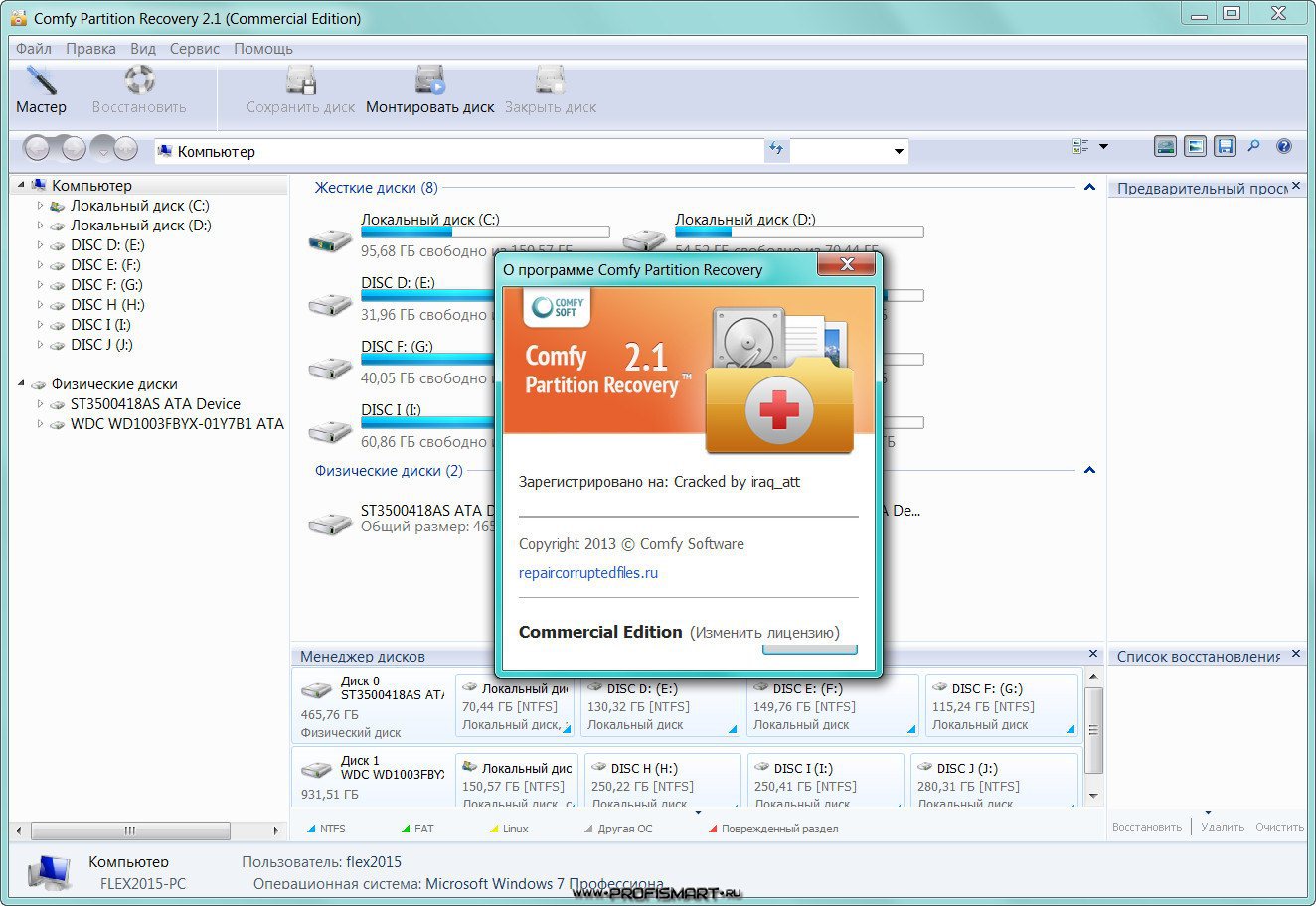Open the Вид menu

point(143,48)
